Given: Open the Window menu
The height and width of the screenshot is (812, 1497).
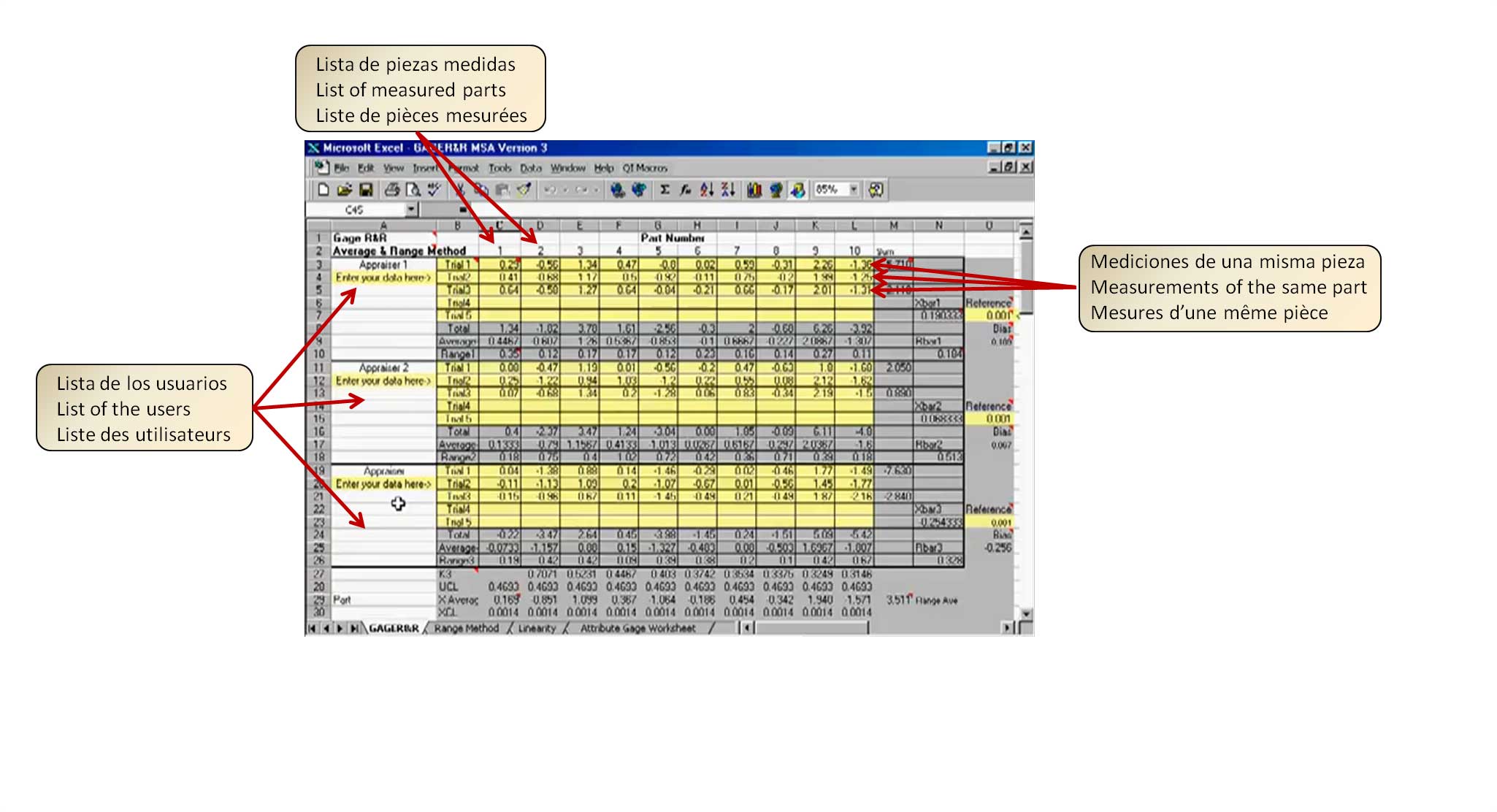Looking at the screenshot, I should pos(568,168).
